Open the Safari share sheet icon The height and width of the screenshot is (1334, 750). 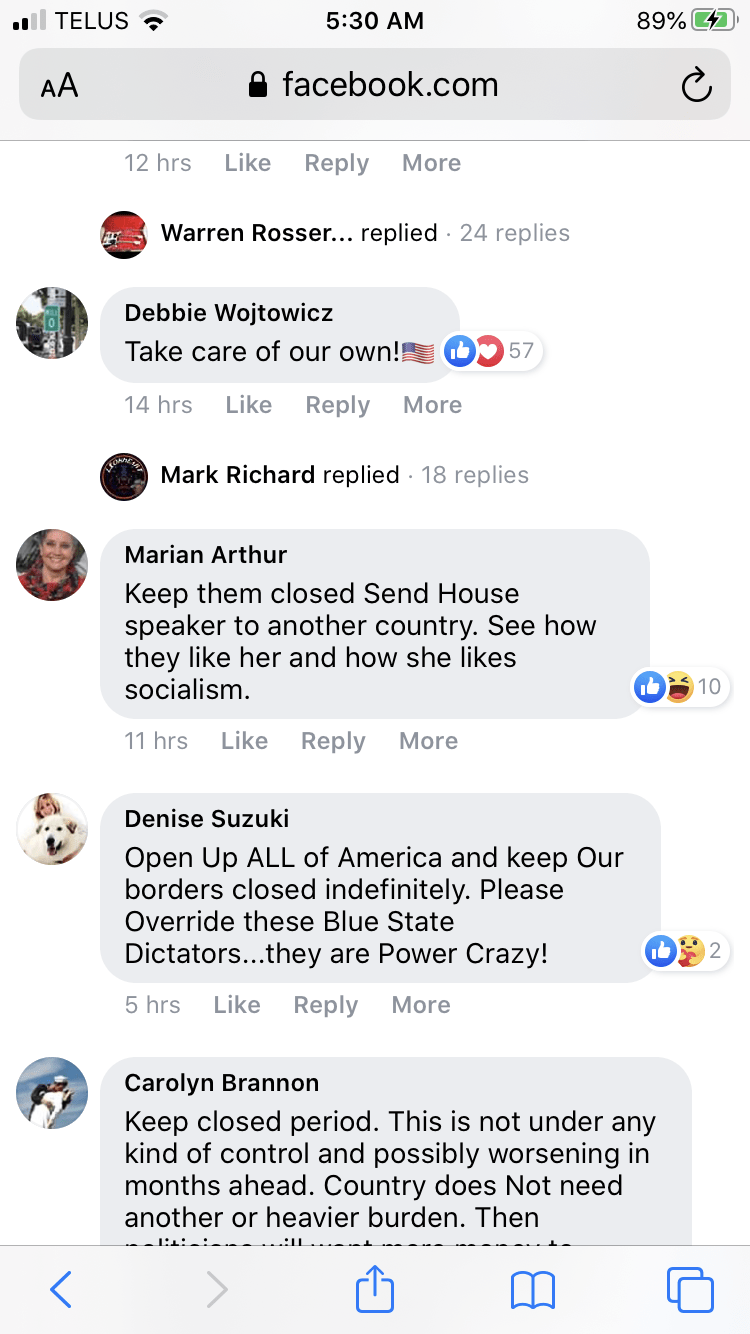pos(375,1289)
